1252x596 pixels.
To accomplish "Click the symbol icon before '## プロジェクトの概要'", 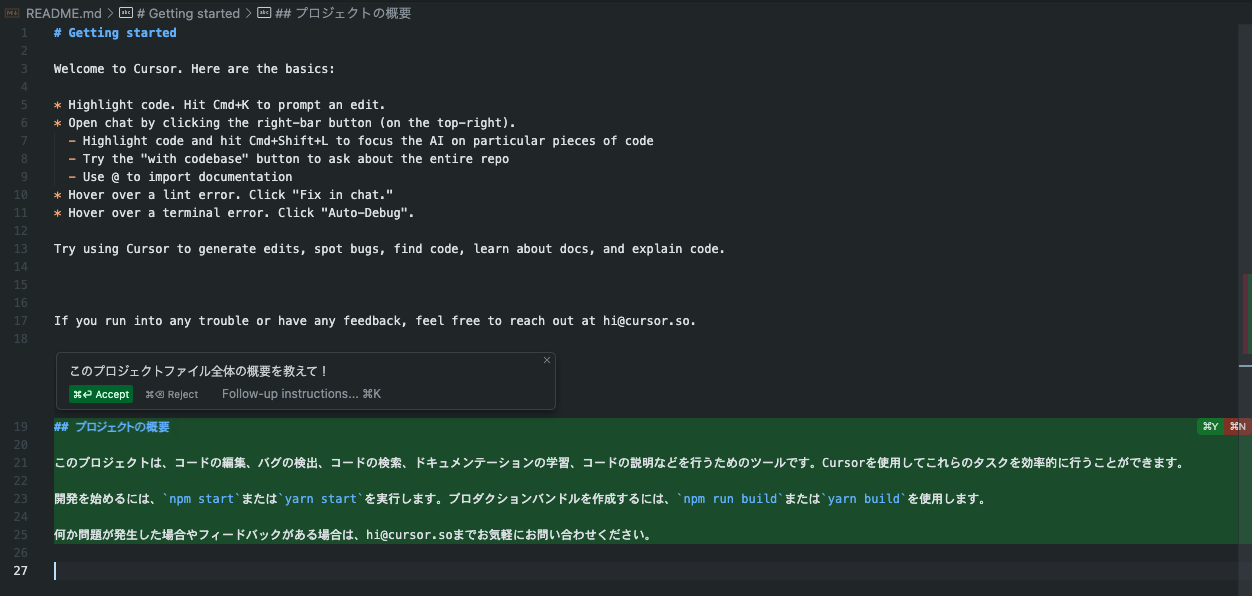I will click(263, 13).
